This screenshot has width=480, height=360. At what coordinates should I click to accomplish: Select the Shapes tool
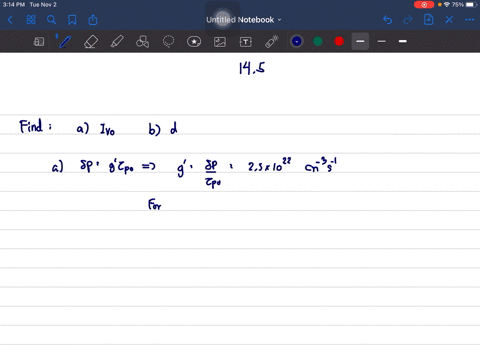[x=142, y=42]
